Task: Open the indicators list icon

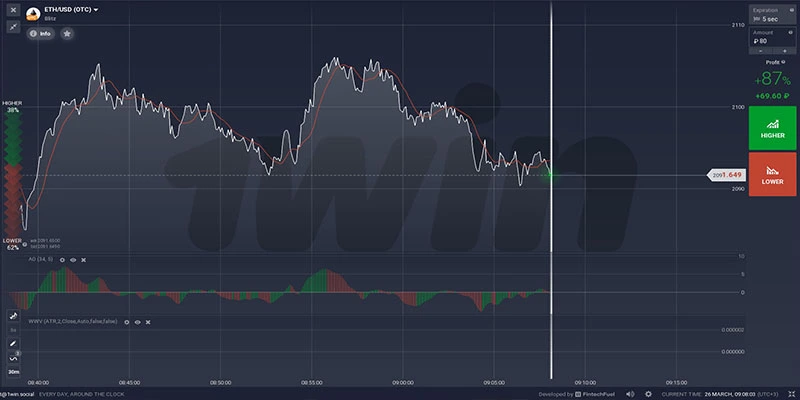Action: pyautogui.click(x=13, y=358)
